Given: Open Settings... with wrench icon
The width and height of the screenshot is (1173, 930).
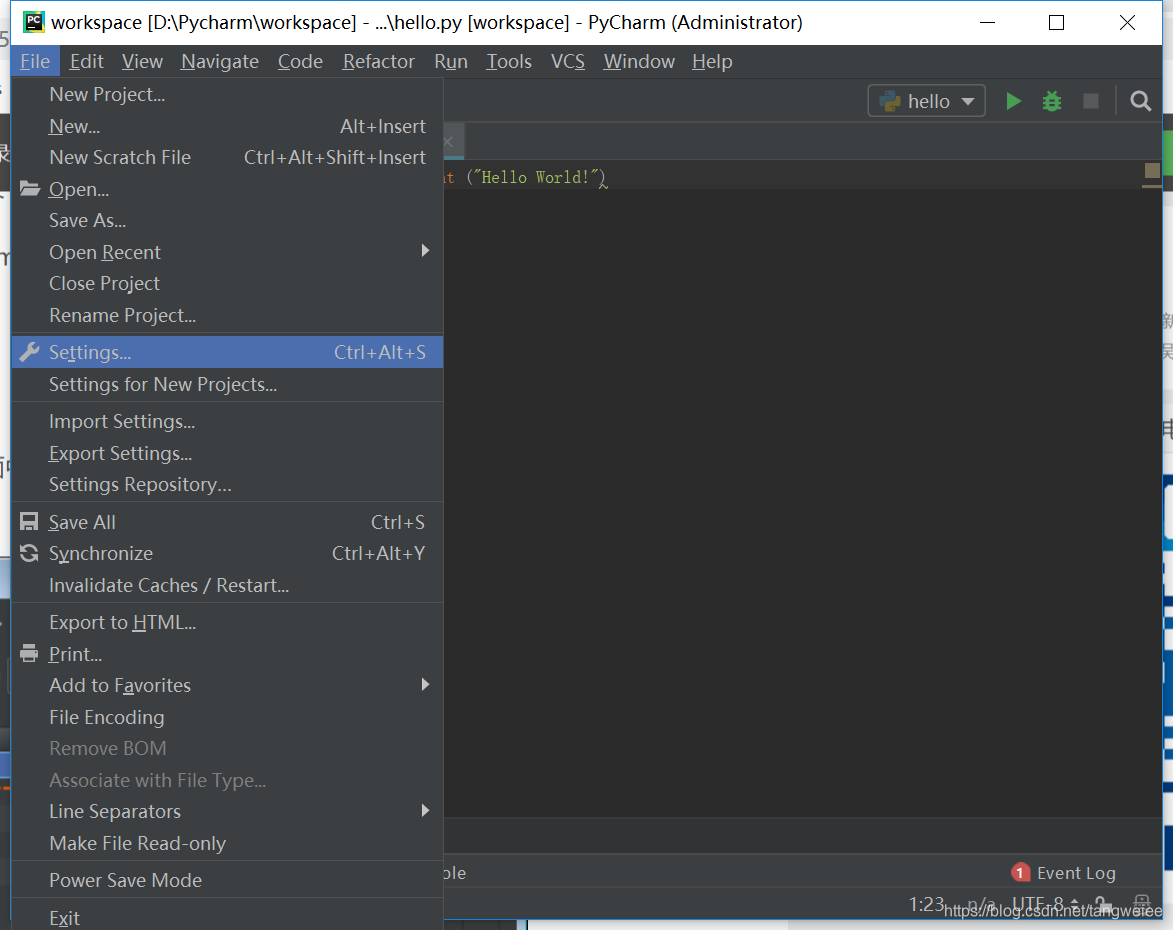Looking at the screenshot, I should click(227, 352).
